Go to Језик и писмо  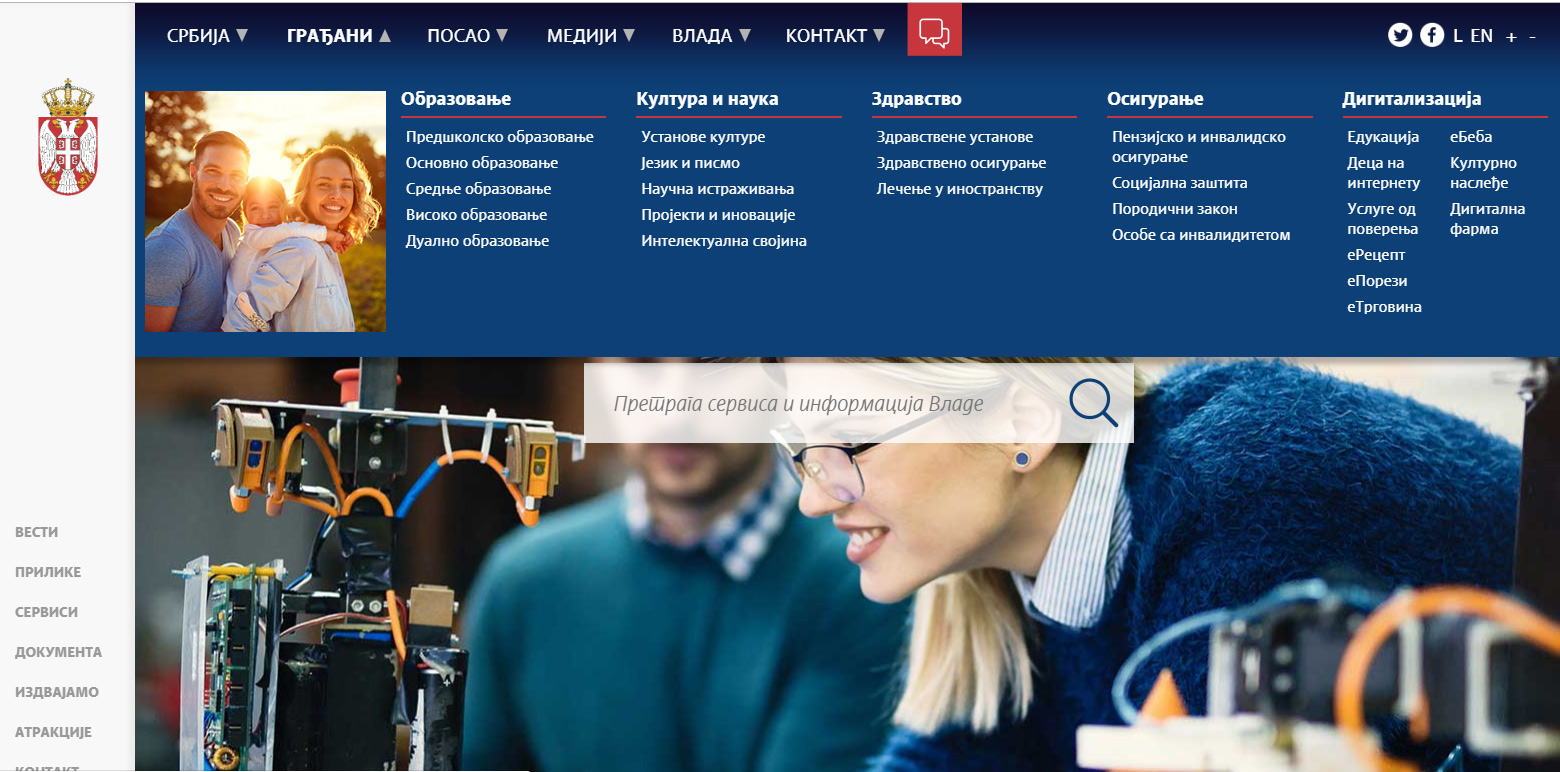tap(691, 163)
